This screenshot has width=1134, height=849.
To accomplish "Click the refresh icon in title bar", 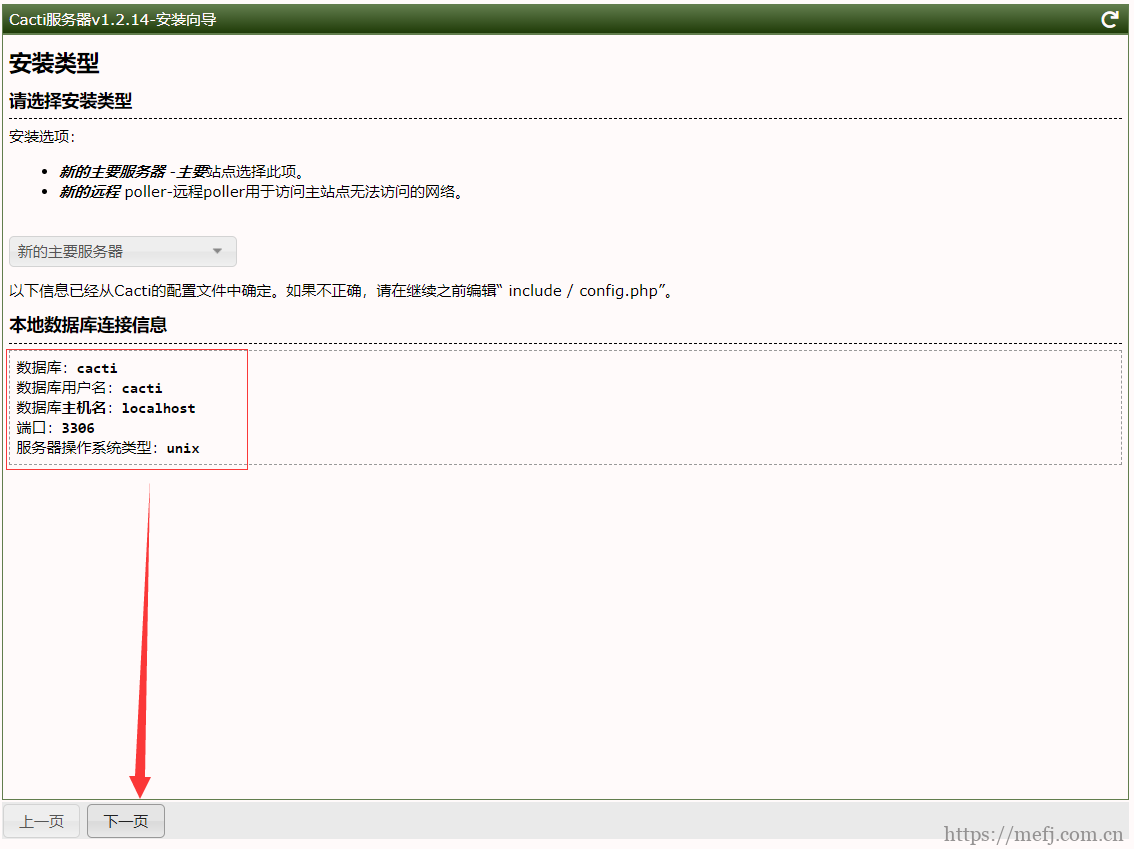I will (x=1109, y=20).
